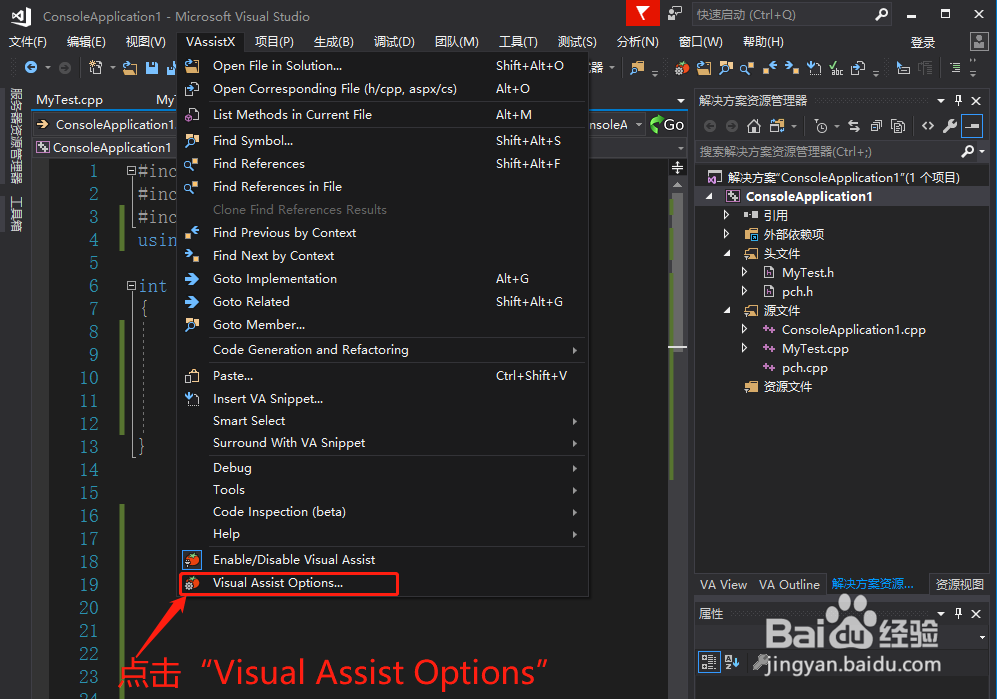997x699 pixels.
Task: Click the VA Open File in Solution toolbar icon
Action: coord(704,67)
